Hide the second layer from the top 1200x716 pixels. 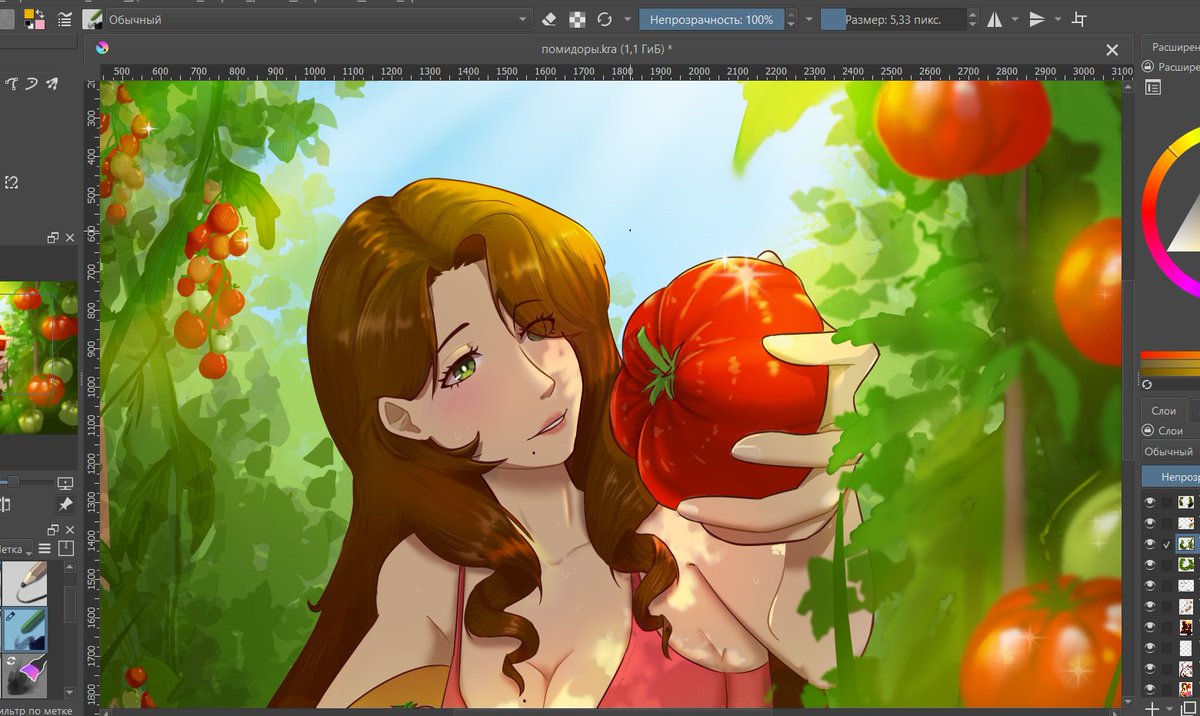tap(1149, 522)
